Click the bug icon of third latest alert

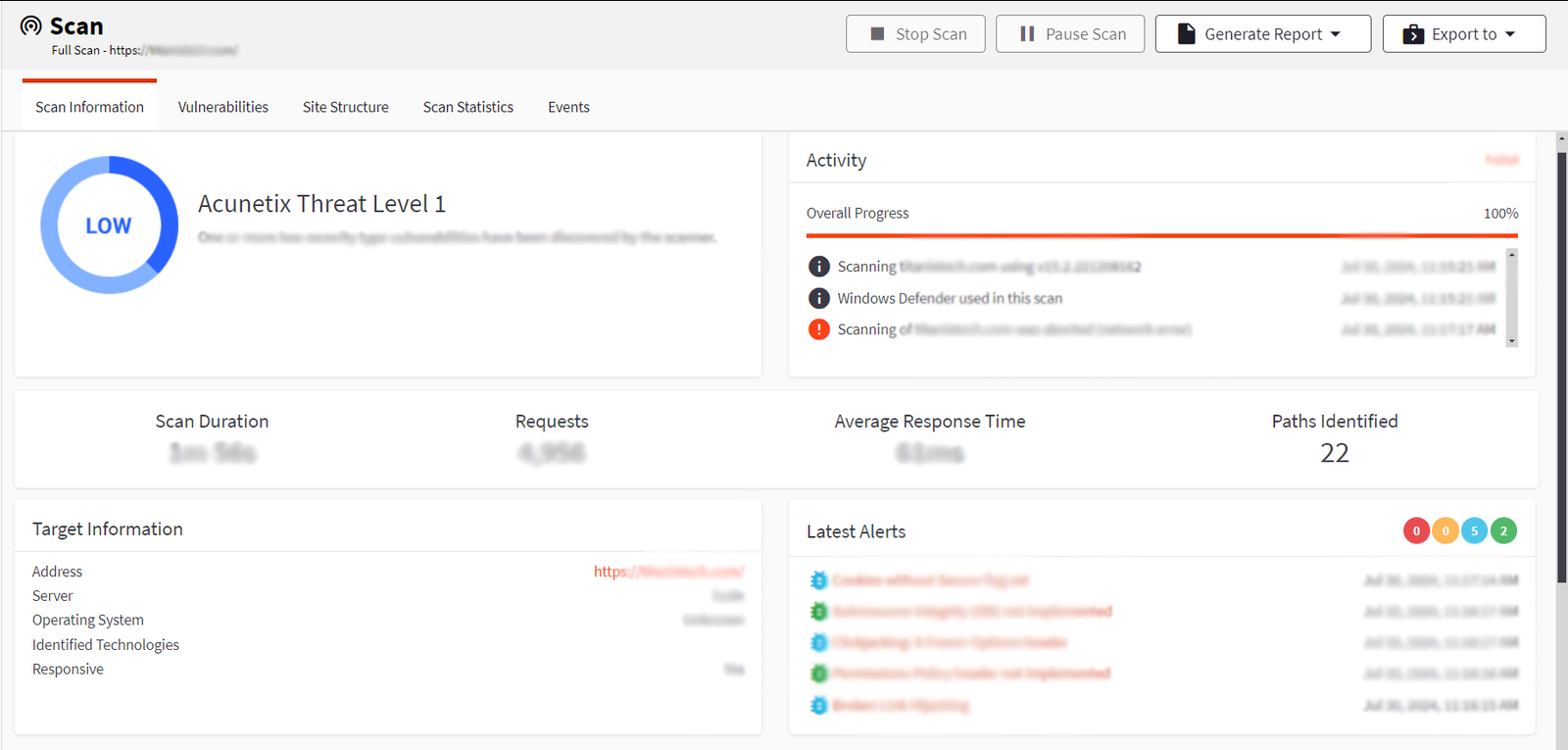[819, 642]
